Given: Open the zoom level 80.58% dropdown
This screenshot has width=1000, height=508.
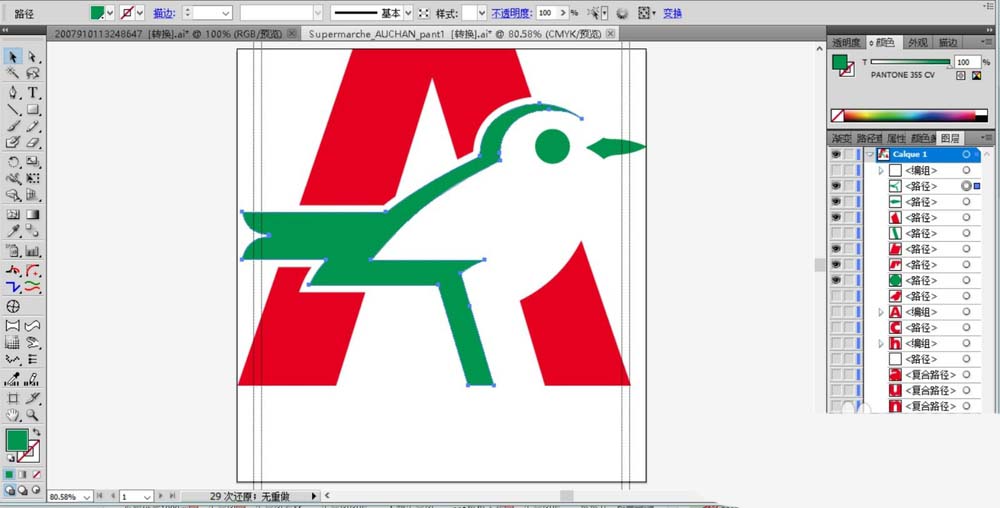Looking at the screenshot, I should (87, 497).
